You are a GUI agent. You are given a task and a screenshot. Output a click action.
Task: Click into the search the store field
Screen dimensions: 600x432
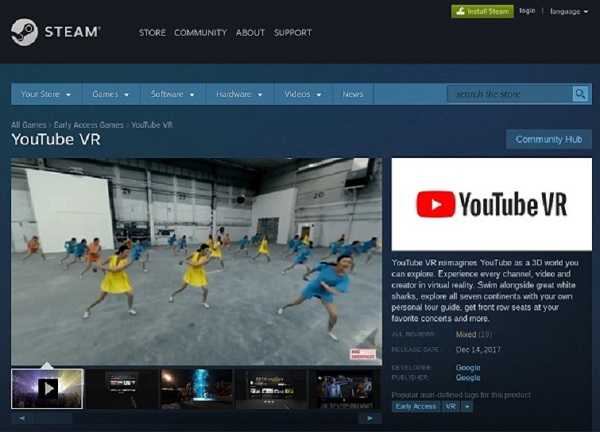(x=509, y=94)
